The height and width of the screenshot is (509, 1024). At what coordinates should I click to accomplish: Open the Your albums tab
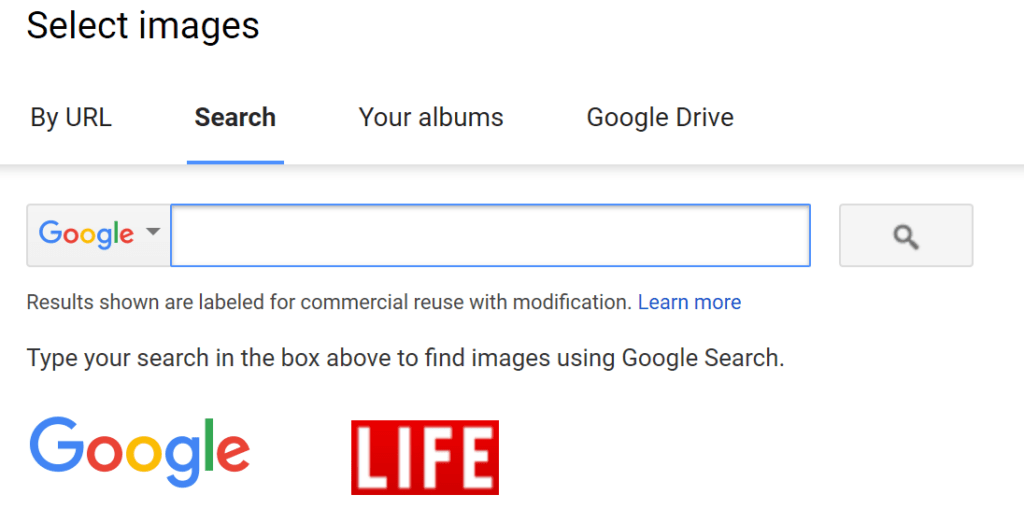(431, 118)
